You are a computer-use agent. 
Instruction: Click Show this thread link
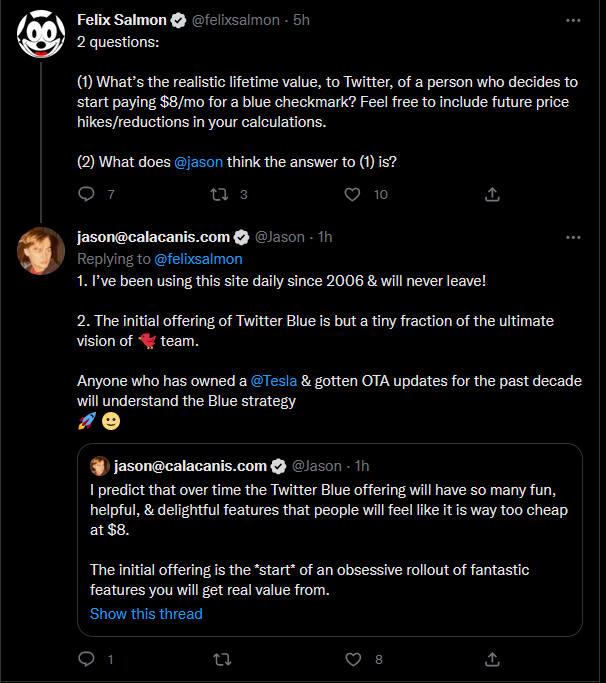146,613
